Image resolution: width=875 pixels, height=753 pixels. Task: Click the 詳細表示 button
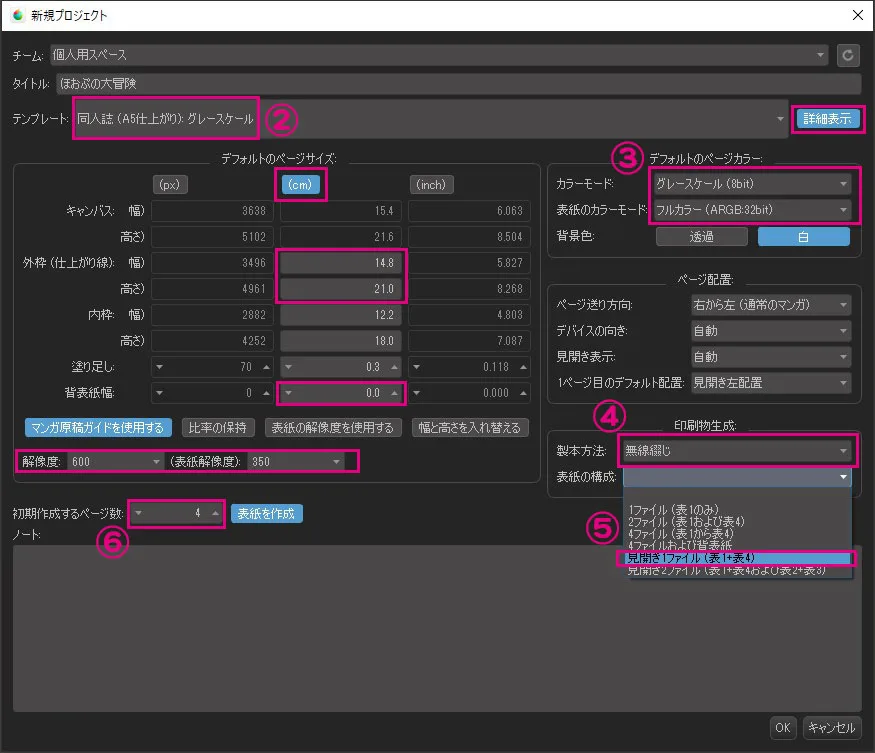coord(827,118)
